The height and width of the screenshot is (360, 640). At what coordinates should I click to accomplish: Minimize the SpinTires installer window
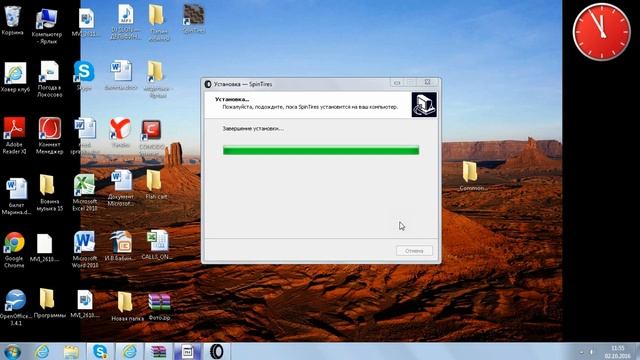(396, 83)
